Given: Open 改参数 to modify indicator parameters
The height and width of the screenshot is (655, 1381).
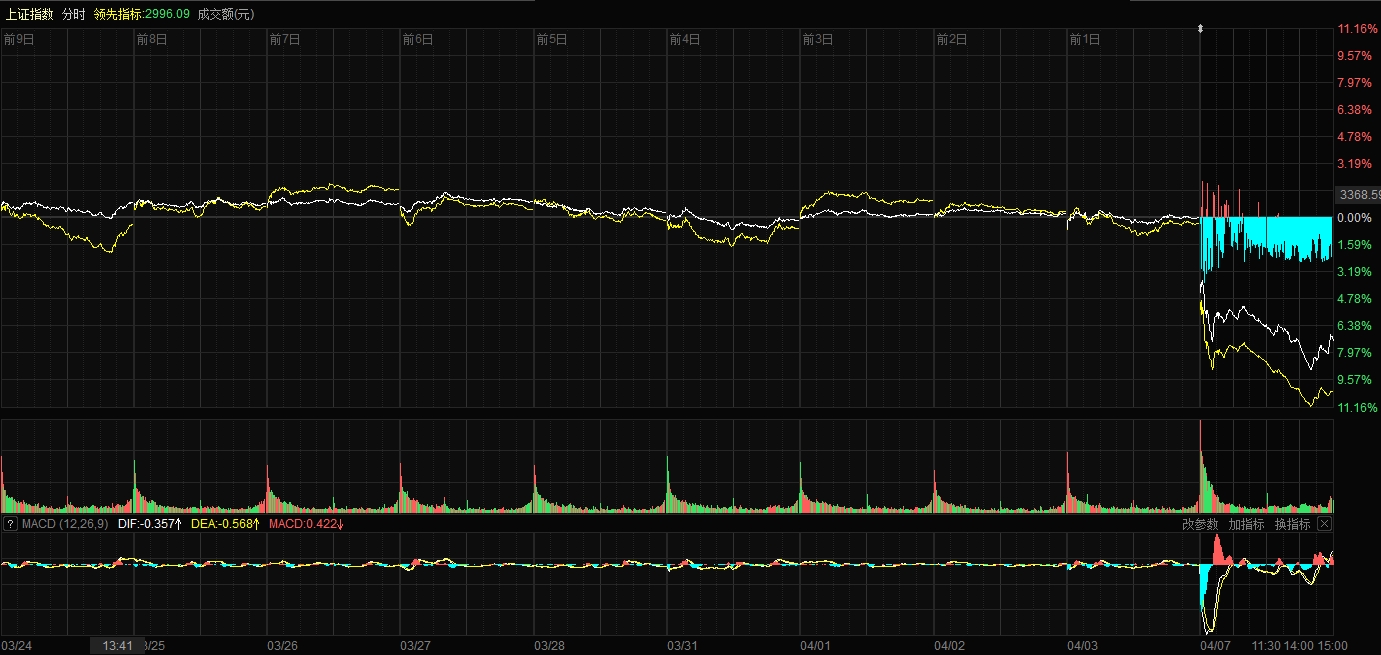Looking at the screenshot, I should point(1200,524).
